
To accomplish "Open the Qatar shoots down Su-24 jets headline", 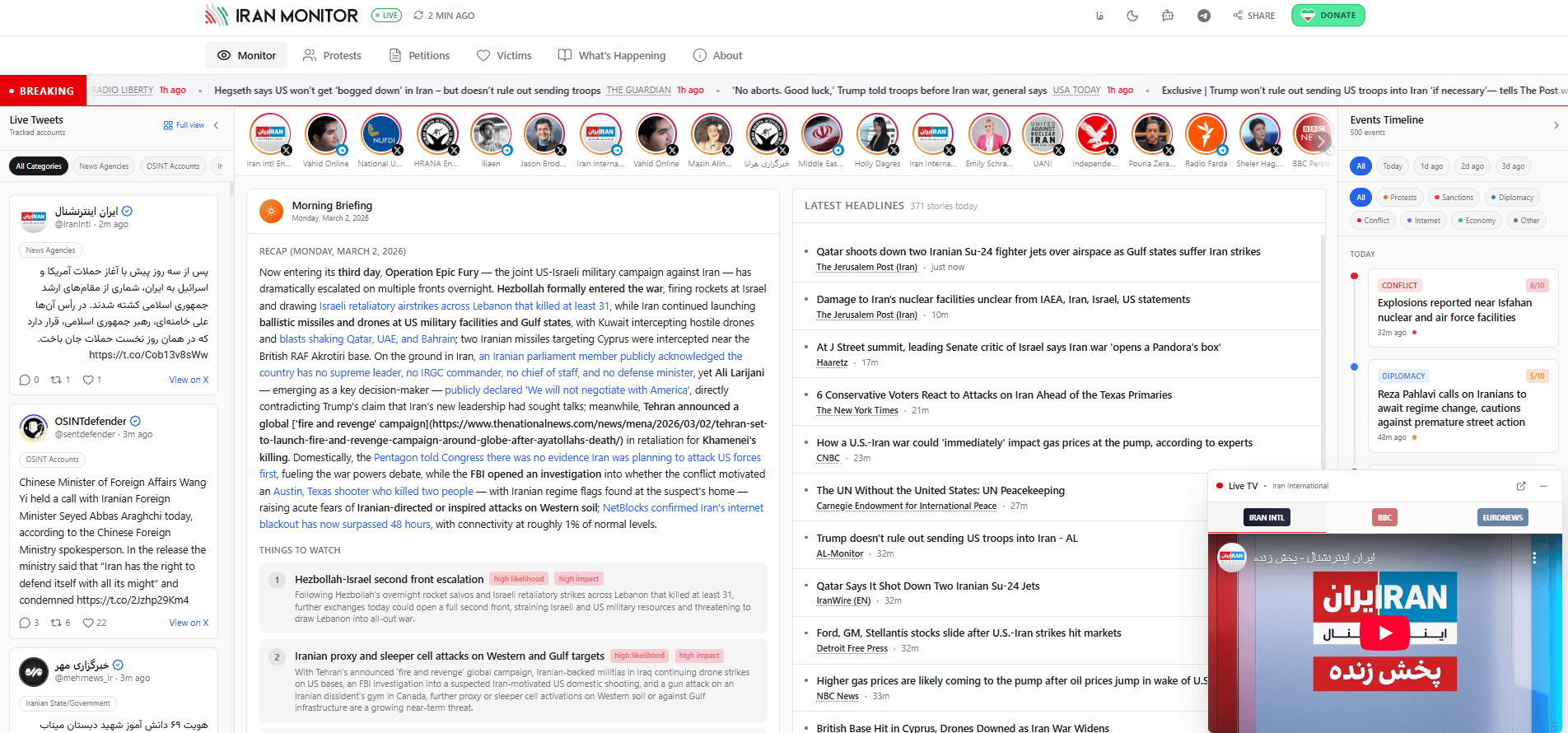I will click(1038, 252).
